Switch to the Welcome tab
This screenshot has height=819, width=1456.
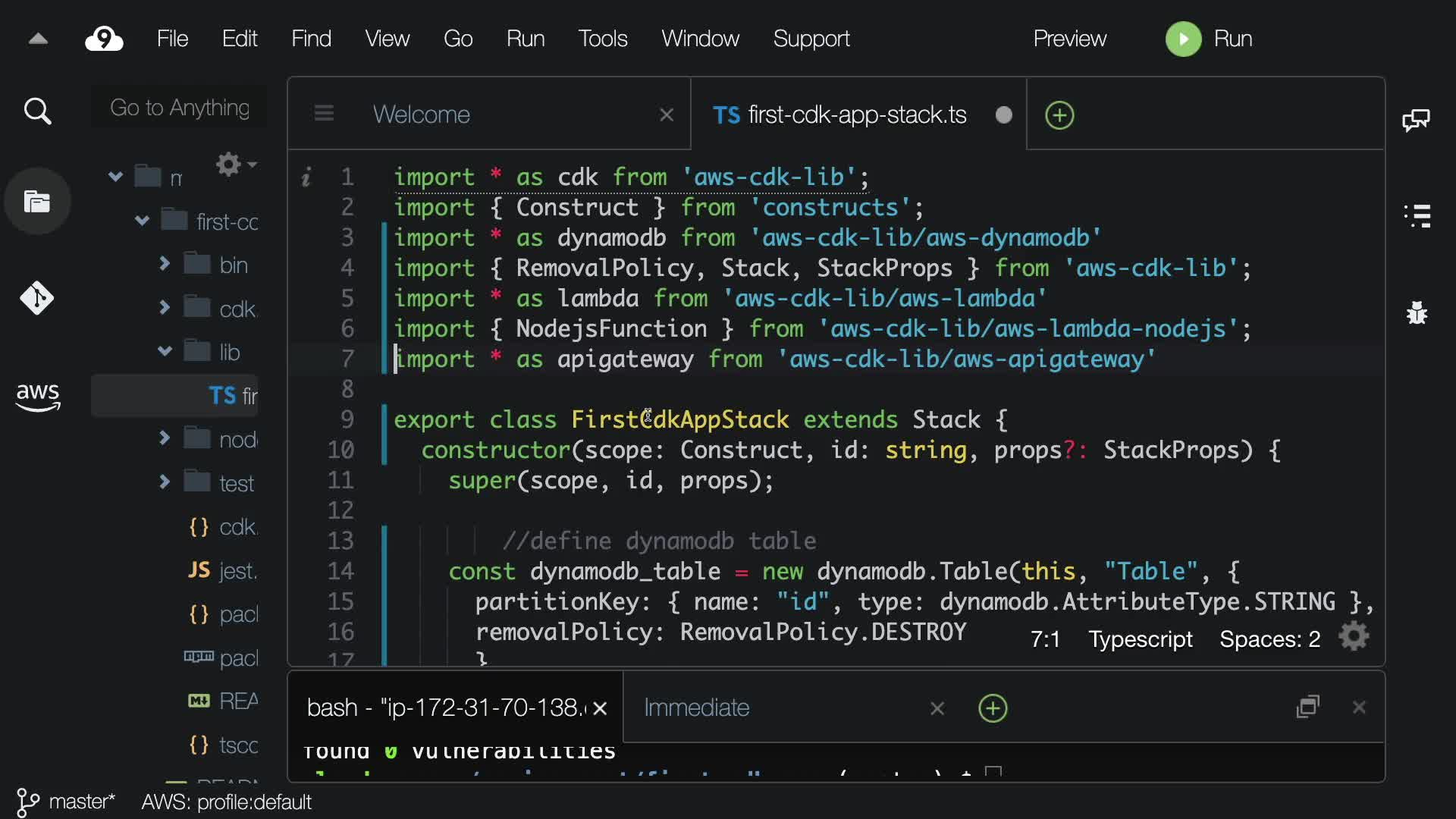tap(422, 115)
